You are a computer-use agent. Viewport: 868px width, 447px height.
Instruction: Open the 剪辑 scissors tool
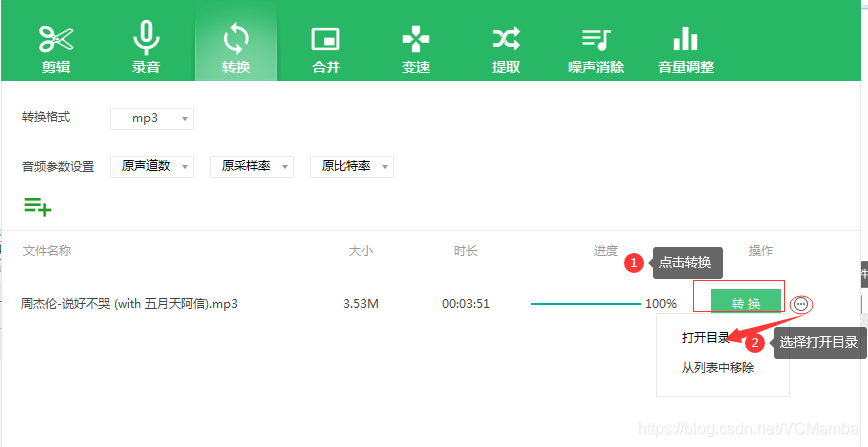pos(56,49)
